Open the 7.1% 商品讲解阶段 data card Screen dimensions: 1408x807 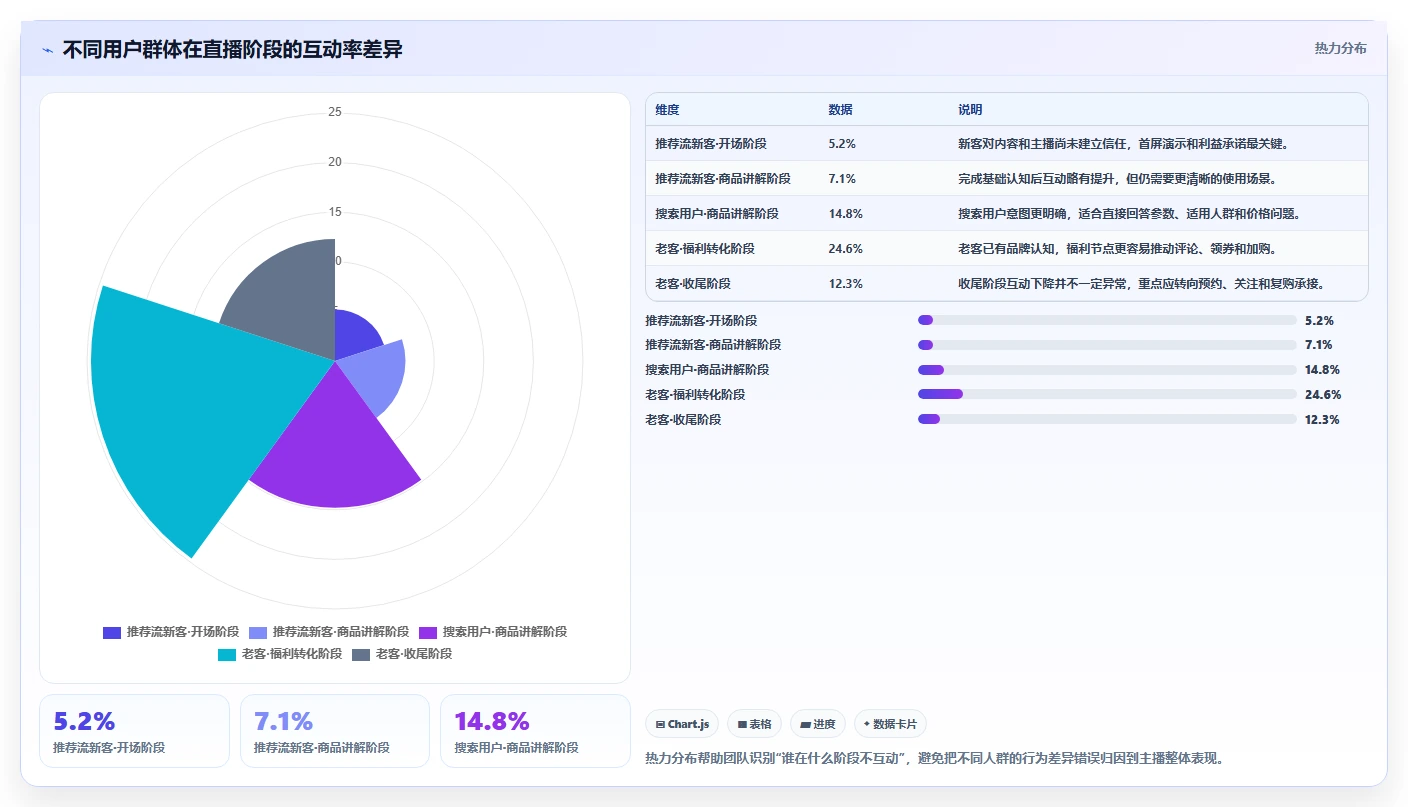pyautogui.click(x=335, y=731)
